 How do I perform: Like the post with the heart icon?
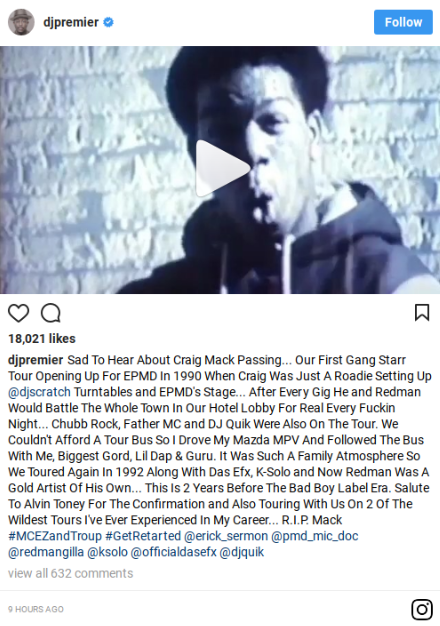pos(18,313)
